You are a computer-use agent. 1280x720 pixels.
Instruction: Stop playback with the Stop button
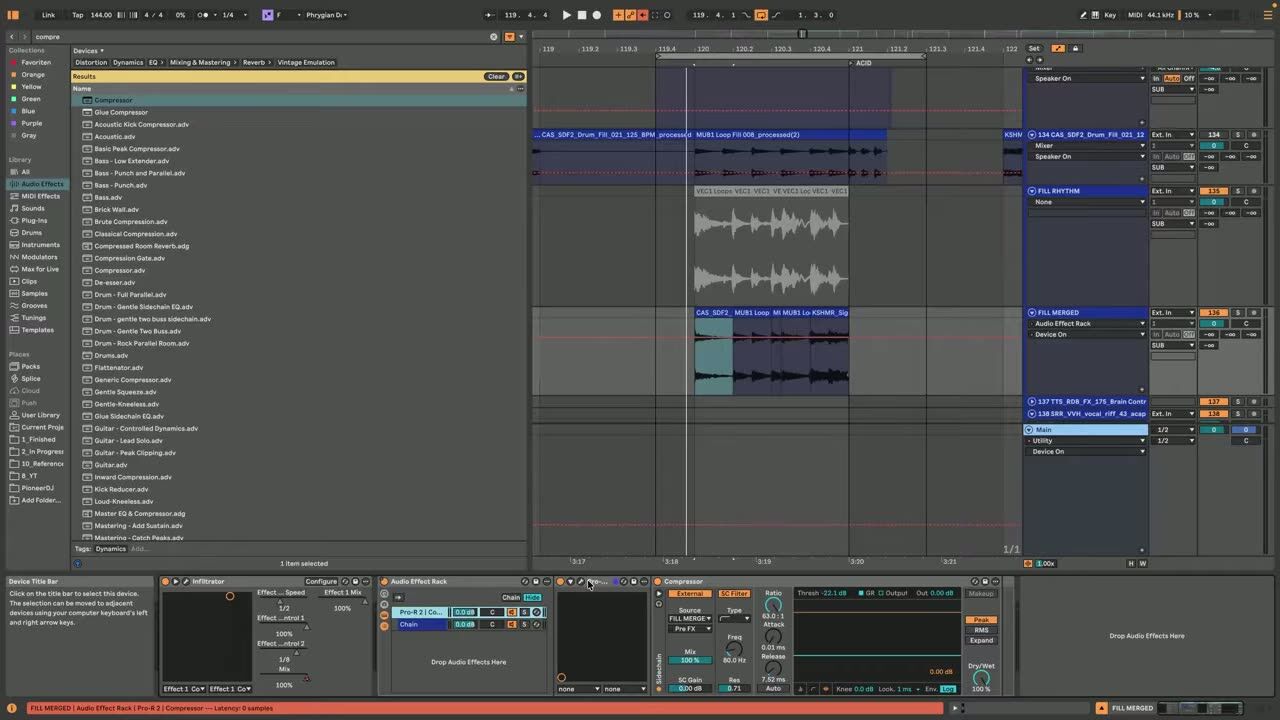582,15
